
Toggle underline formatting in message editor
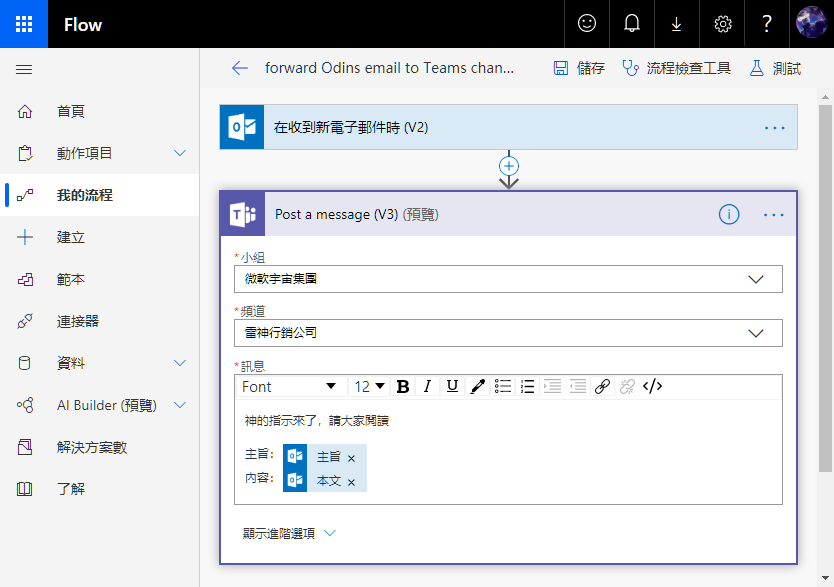452,387
